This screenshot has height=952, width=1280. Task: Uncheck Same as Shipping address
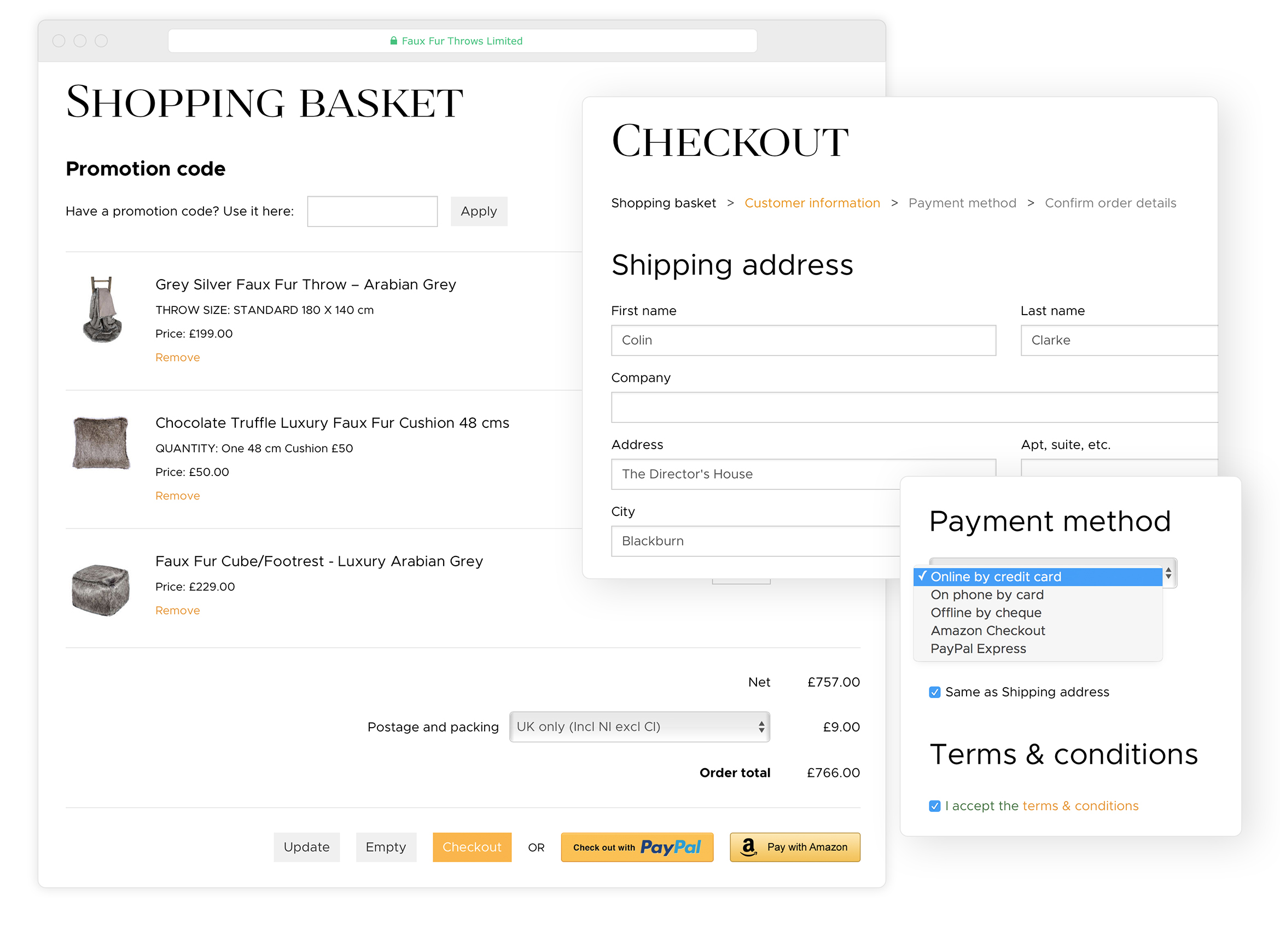tap(934, 692)
